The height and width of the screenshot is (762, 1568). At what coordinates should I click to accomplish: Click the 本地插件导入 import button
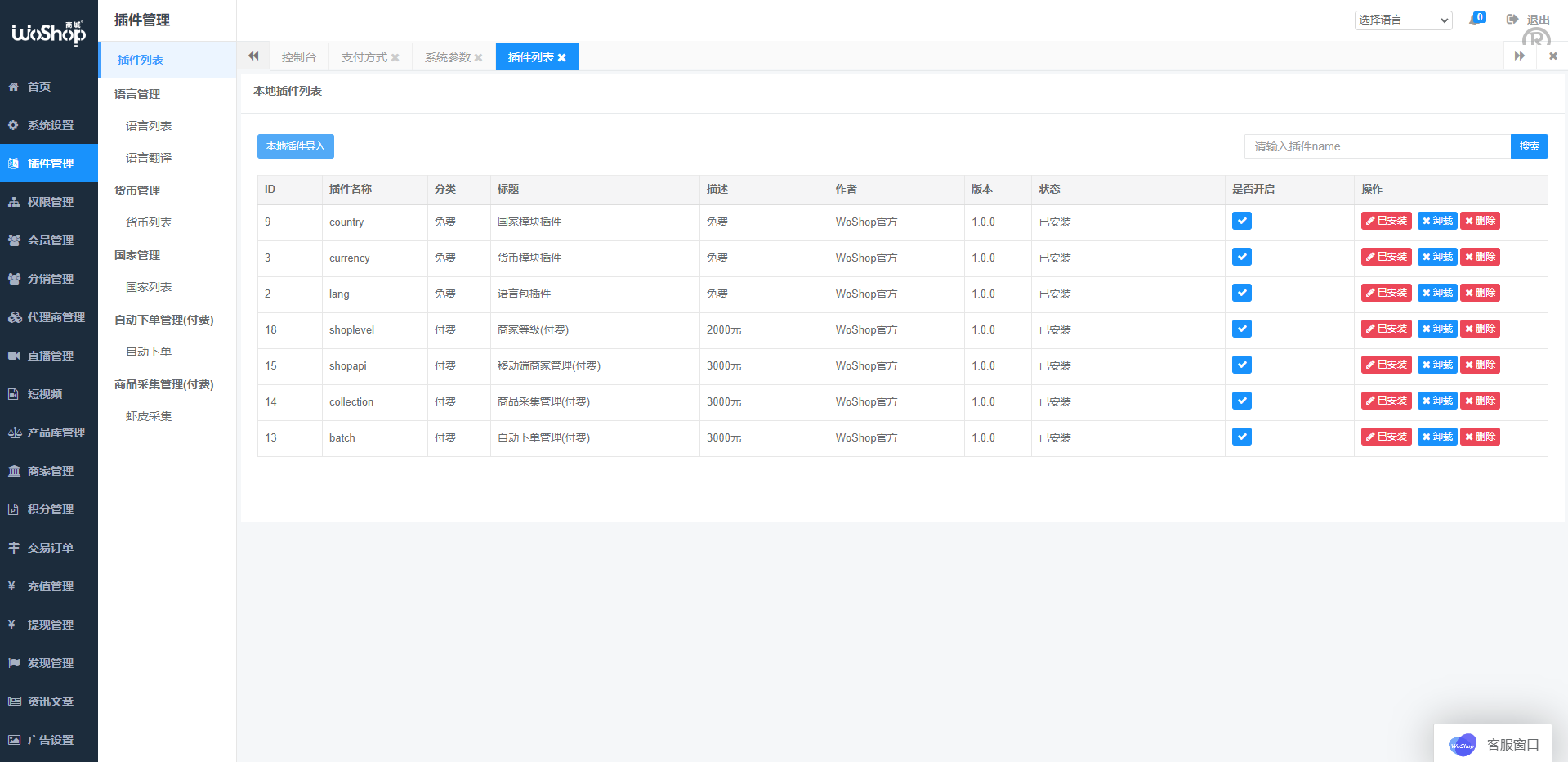click(295, 146)
